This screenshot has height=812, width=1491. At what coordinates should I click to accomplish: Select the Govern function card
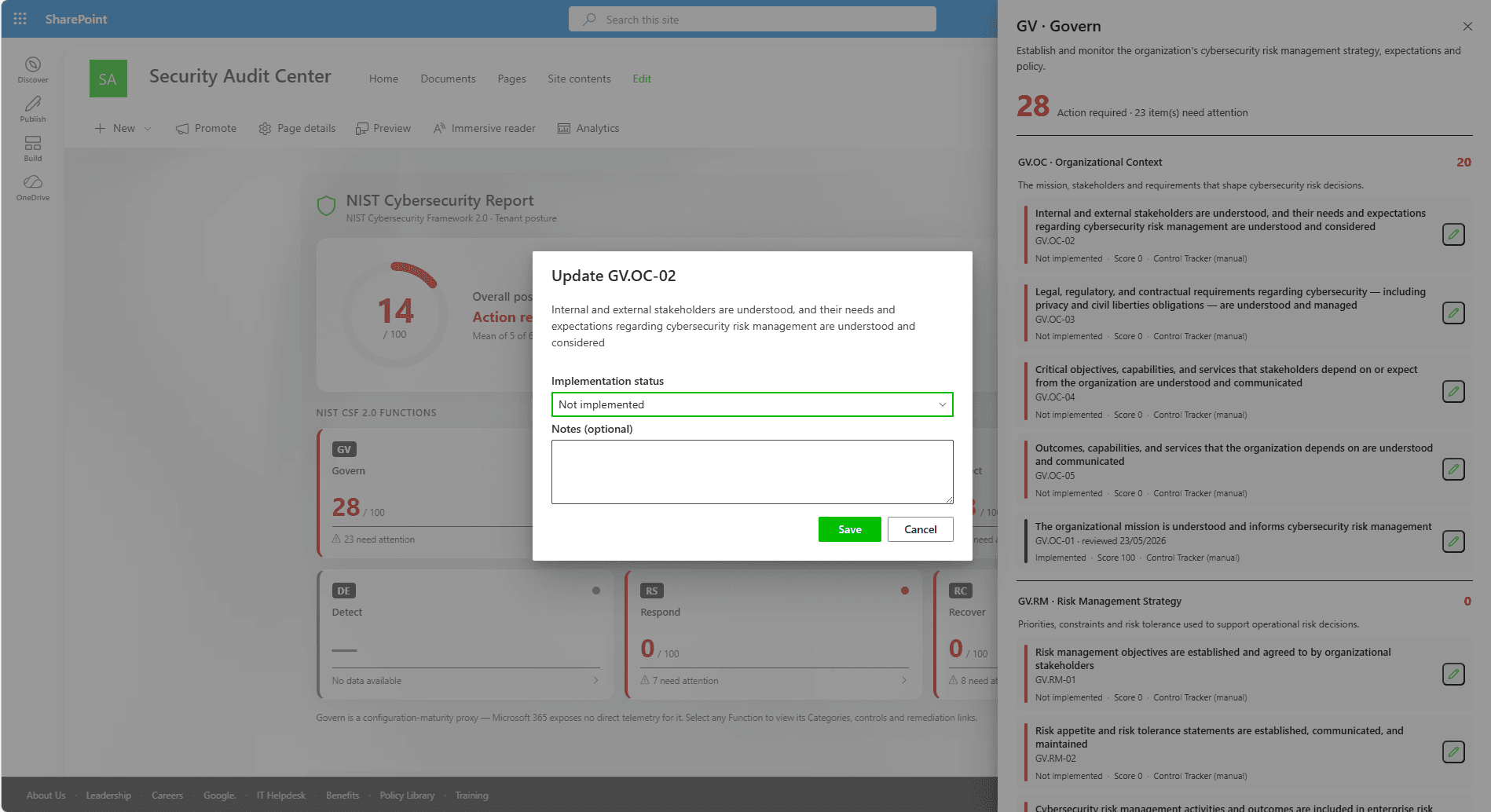coord(424,493)
